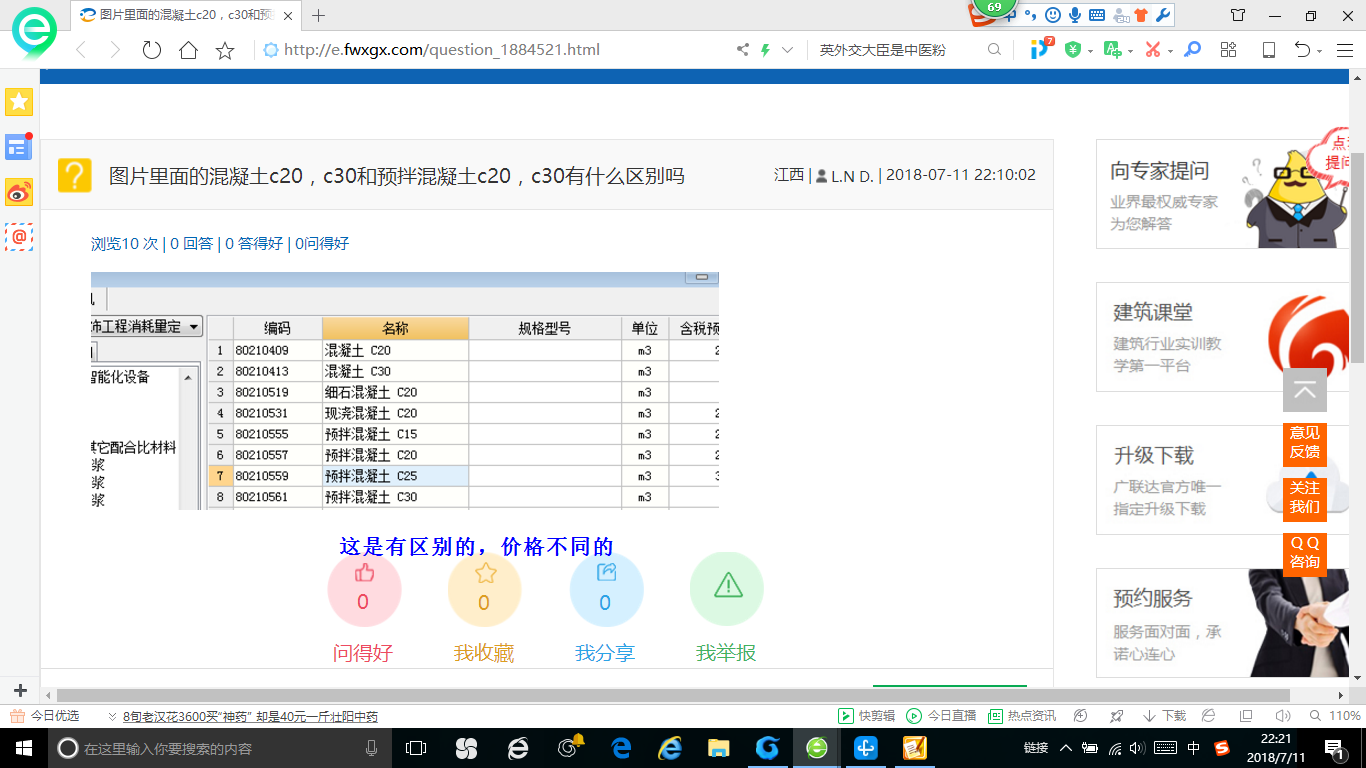Reload the page with the refresh icon
Viewport: 1366px width, 768px height.
click(x=151, y=50)
